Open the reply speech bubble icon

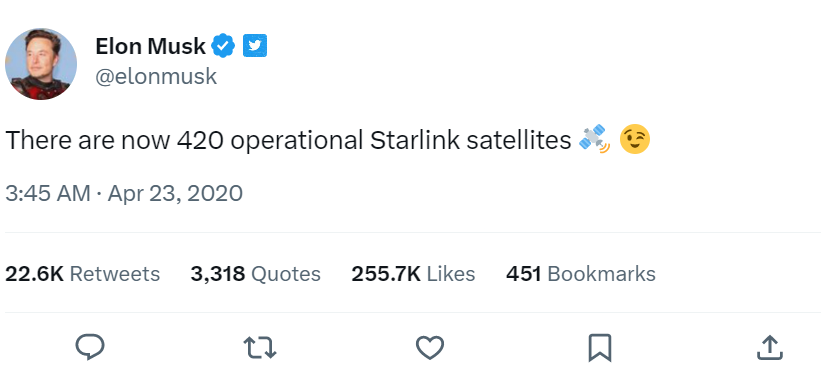pyautogui.click(x=90, y=348)
